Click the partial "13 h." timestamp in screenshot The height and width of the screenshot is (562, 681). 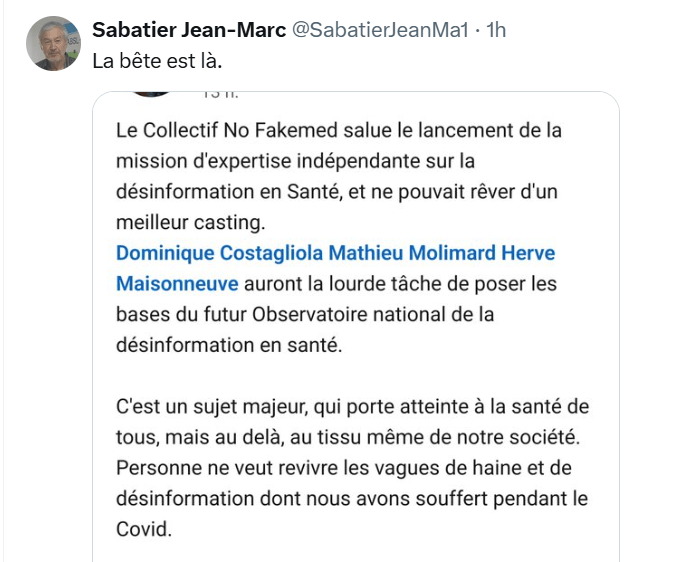(x=220, y=94)
